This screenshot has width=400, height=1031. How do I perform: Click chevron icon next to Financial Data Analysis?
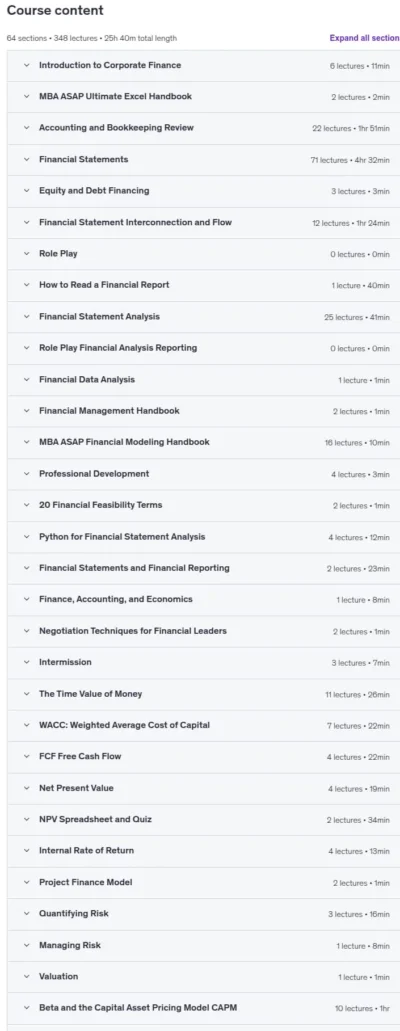point(26,379)
